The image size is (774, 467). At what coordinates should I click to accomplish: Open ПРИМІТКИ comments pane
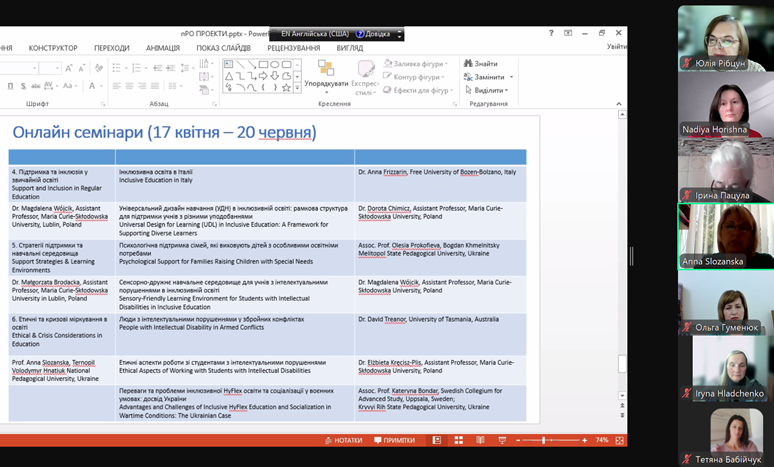(x=394, y=440)
